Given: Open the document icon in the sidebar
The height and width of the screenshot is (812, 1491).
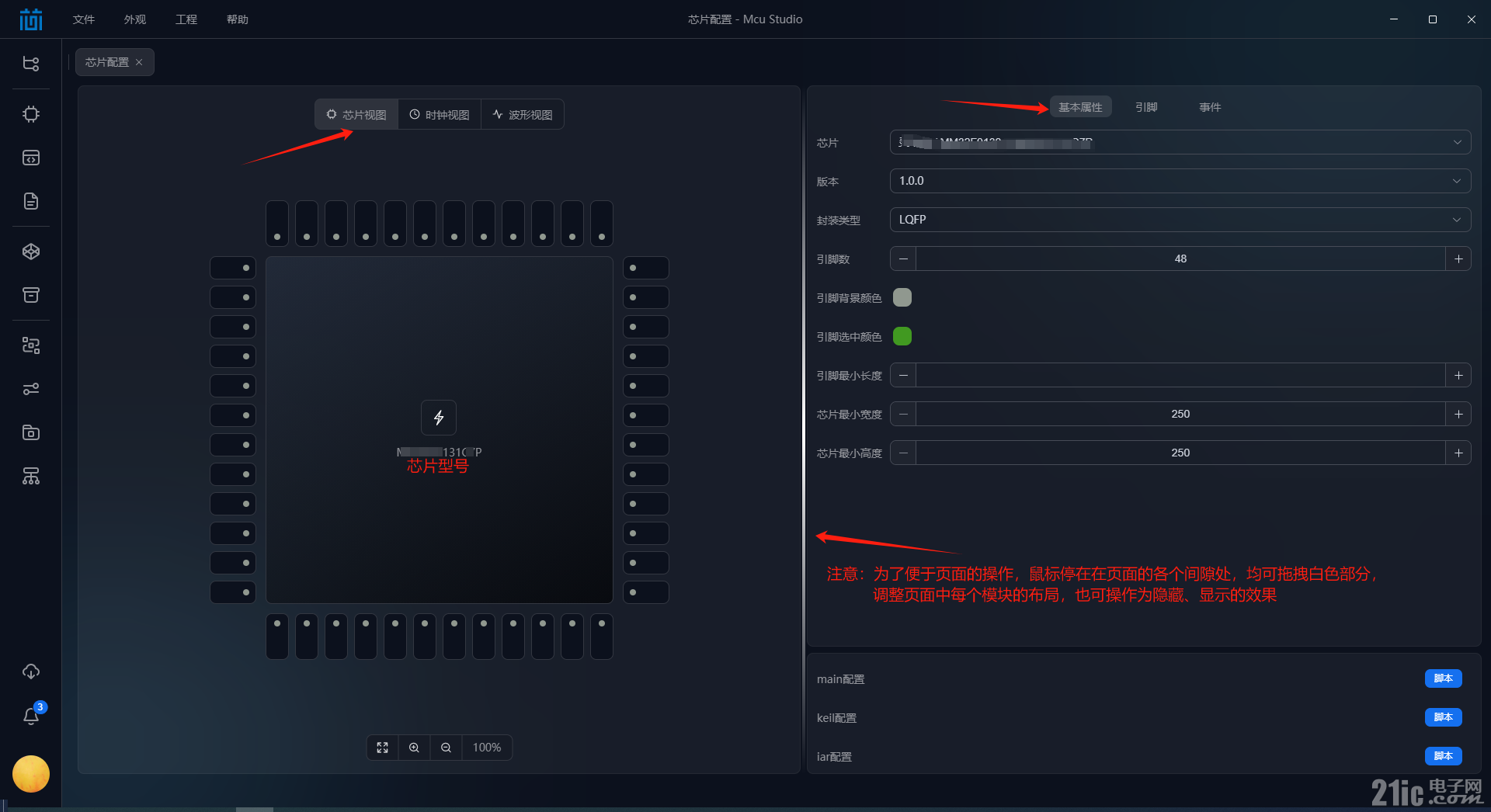Looking at the screenshot, I should click(31, 201).
